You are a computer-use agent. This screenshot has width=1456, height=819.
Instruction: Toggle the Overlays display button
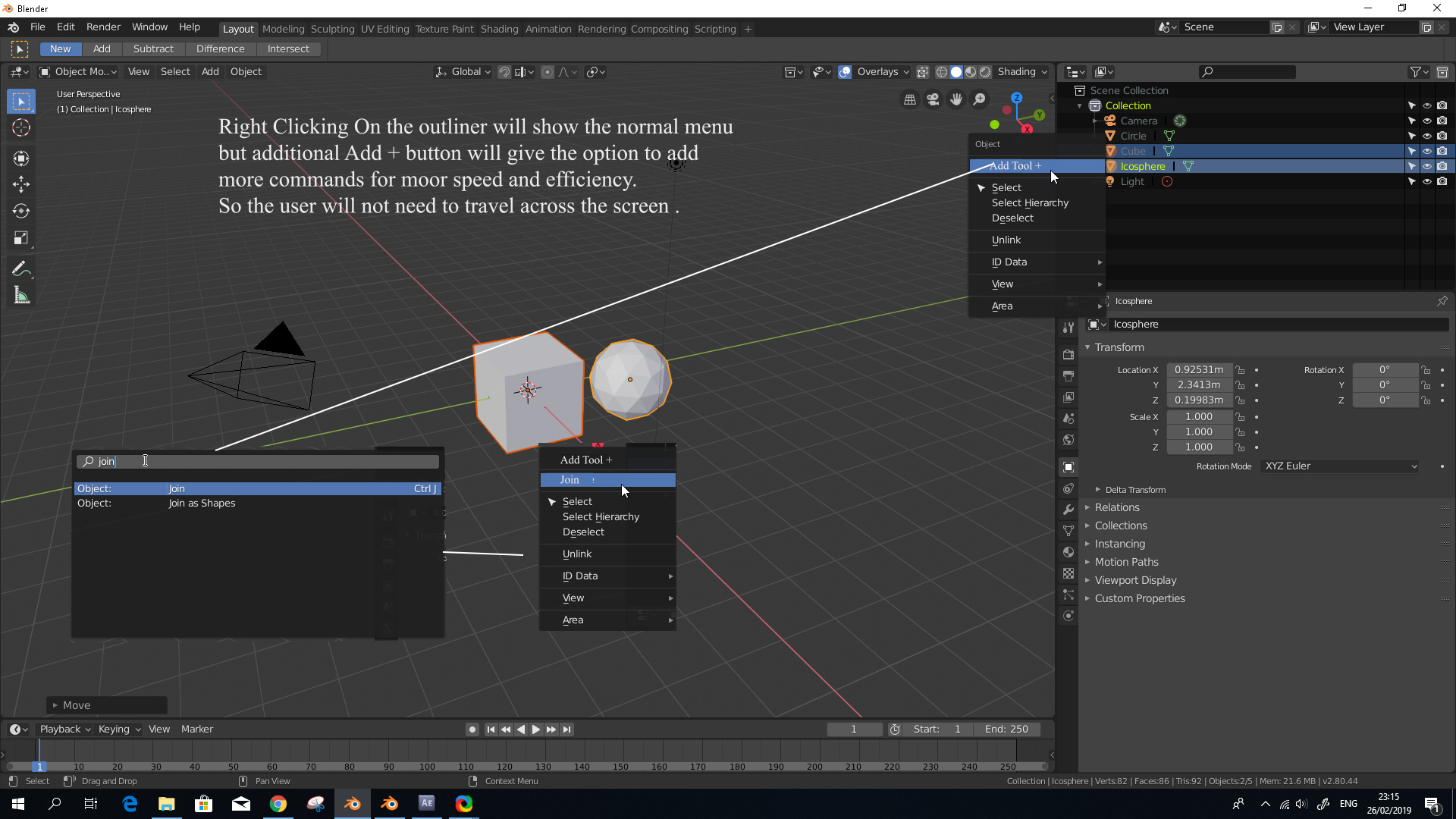845,72
